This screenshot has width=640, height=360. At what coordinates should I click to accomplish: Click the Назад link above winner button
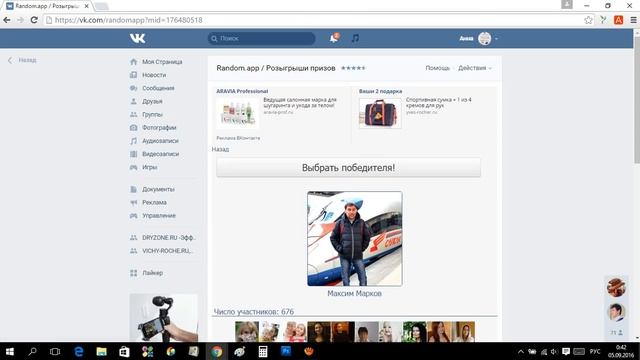pos(220,149)
